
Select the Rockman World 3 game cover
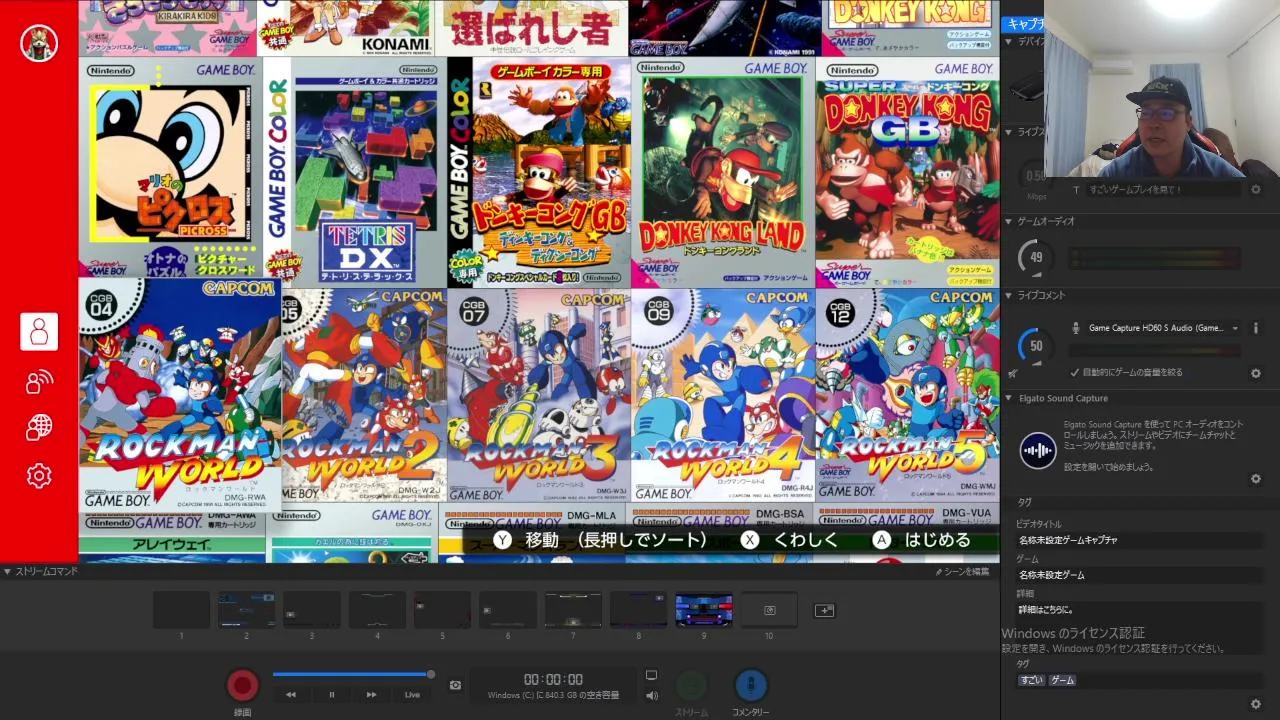click(x=539, y=396)
